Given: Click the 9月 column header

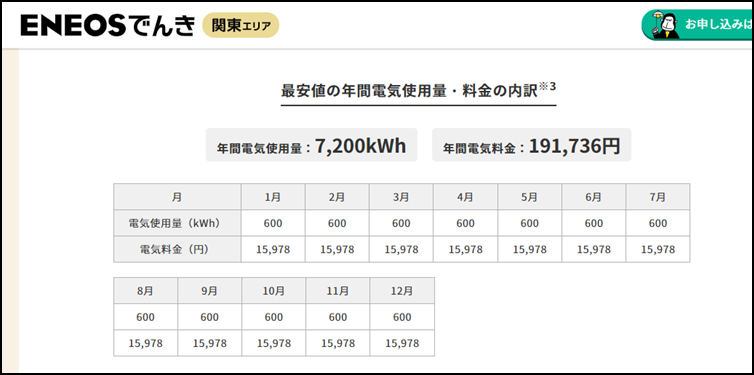Looking at the screenshot, I should [x=210, y=291].
